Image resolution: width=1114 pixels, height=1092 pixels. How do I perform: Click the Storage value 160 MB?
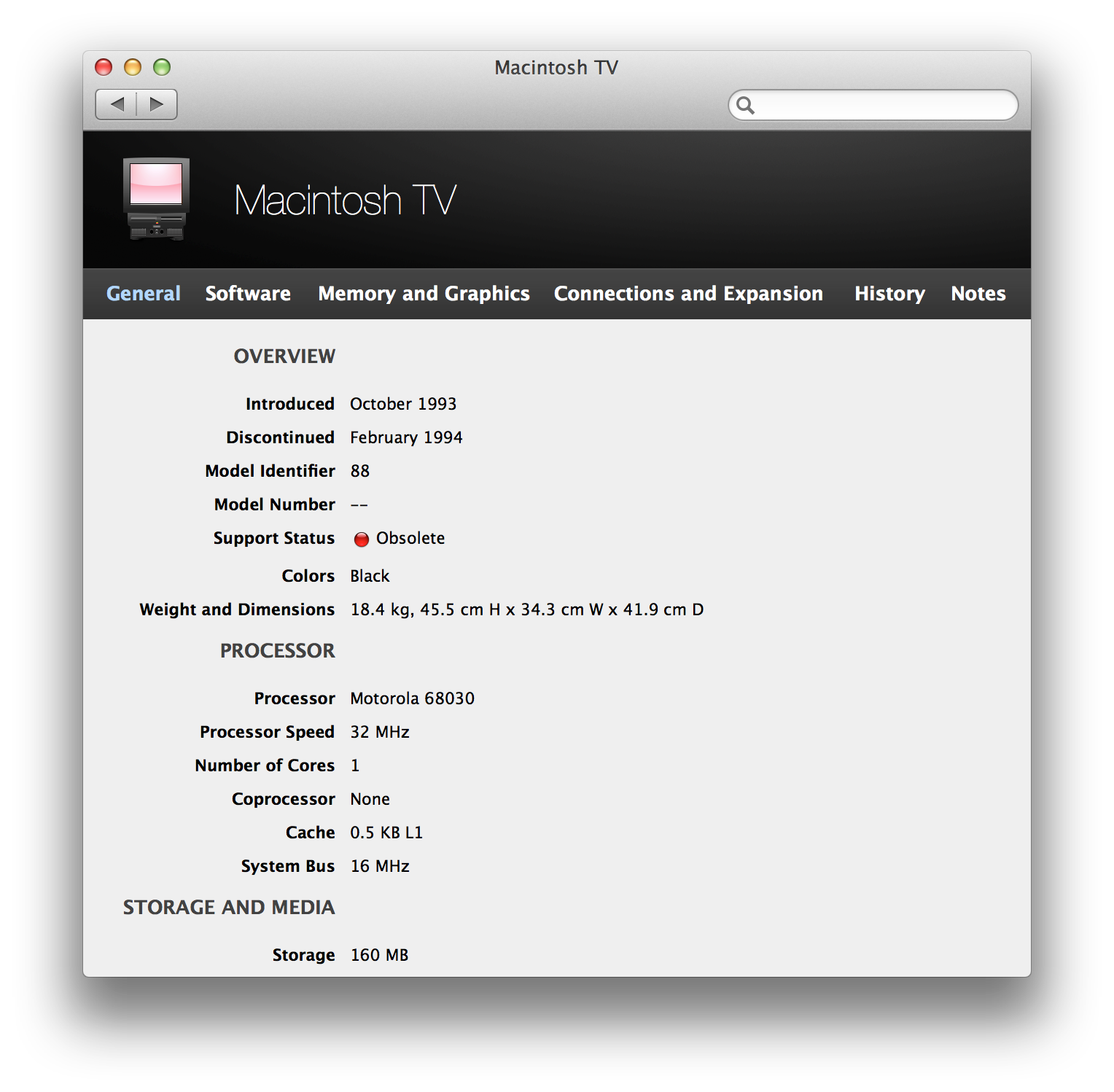coord(378,955)
